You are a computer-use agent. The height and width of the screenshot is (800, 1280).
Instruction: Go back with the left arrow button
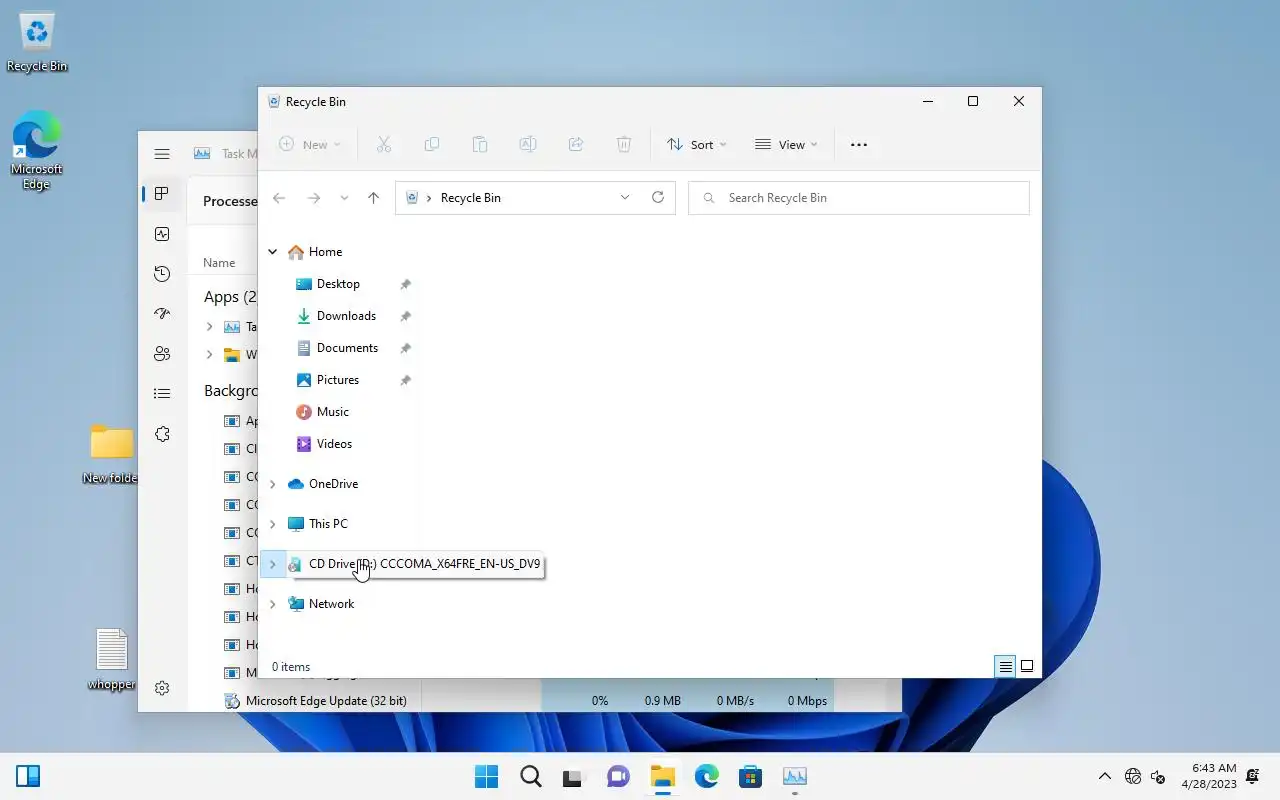279,198
